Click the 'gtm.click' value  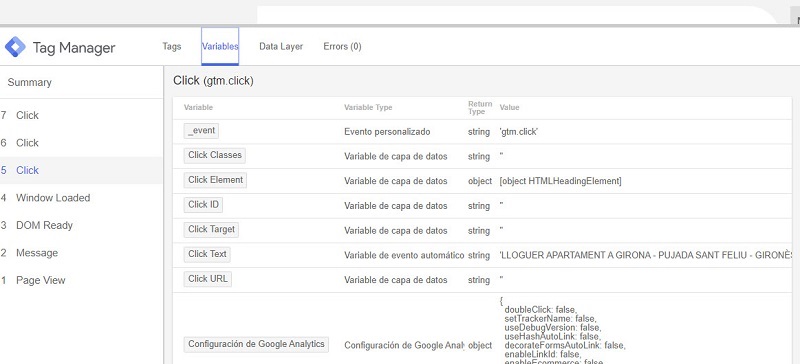(519, 132)
